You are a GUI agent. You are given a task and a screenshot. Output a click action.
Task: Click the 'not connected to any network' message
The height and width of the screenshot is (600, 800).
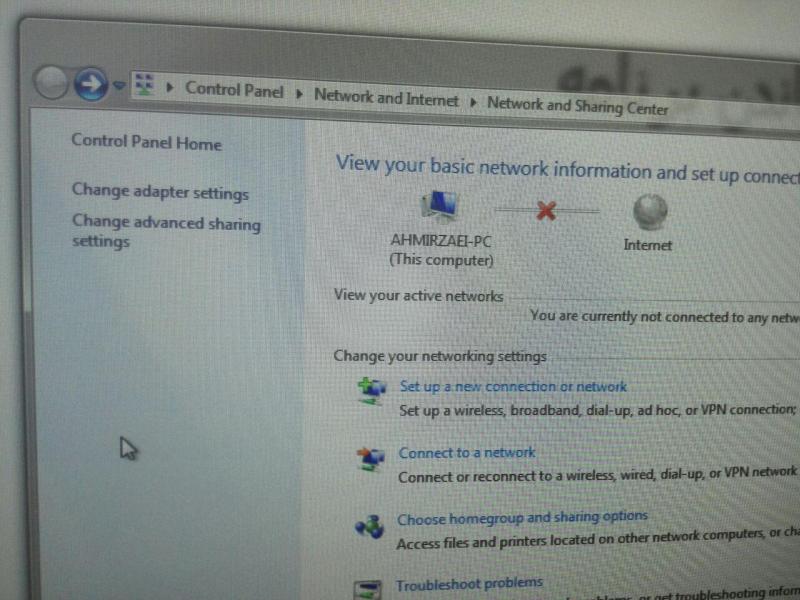pyautogui.click(x=664, y=317)
